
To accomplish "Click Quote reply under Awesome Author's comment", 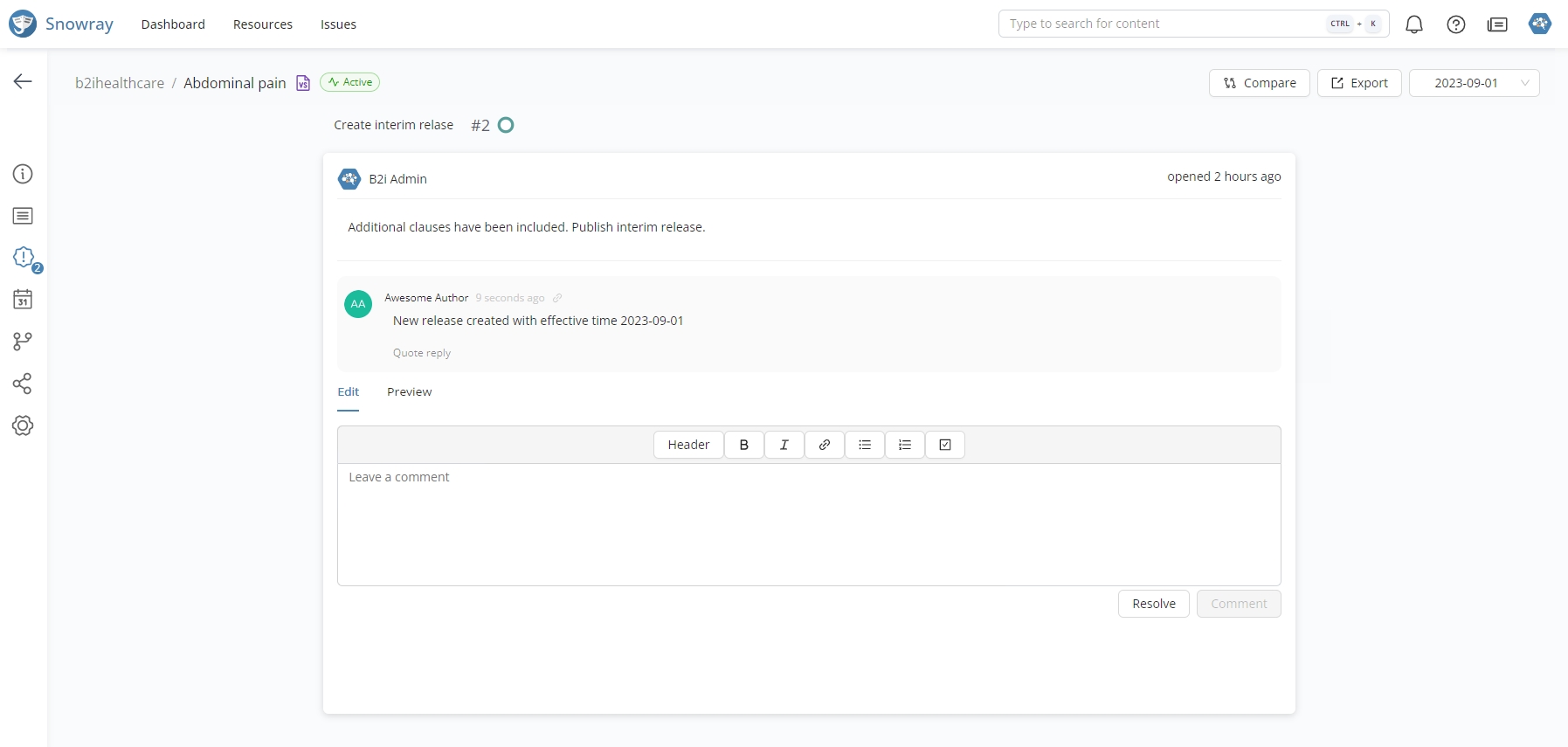I will (422, 353).
